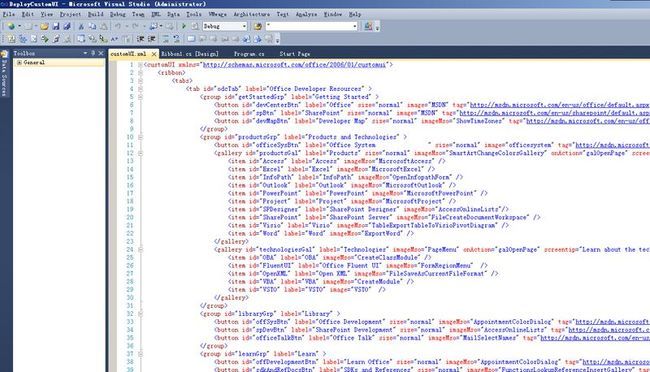Follow the schemas.microsoft.com customui link

[x=294, y=65]
